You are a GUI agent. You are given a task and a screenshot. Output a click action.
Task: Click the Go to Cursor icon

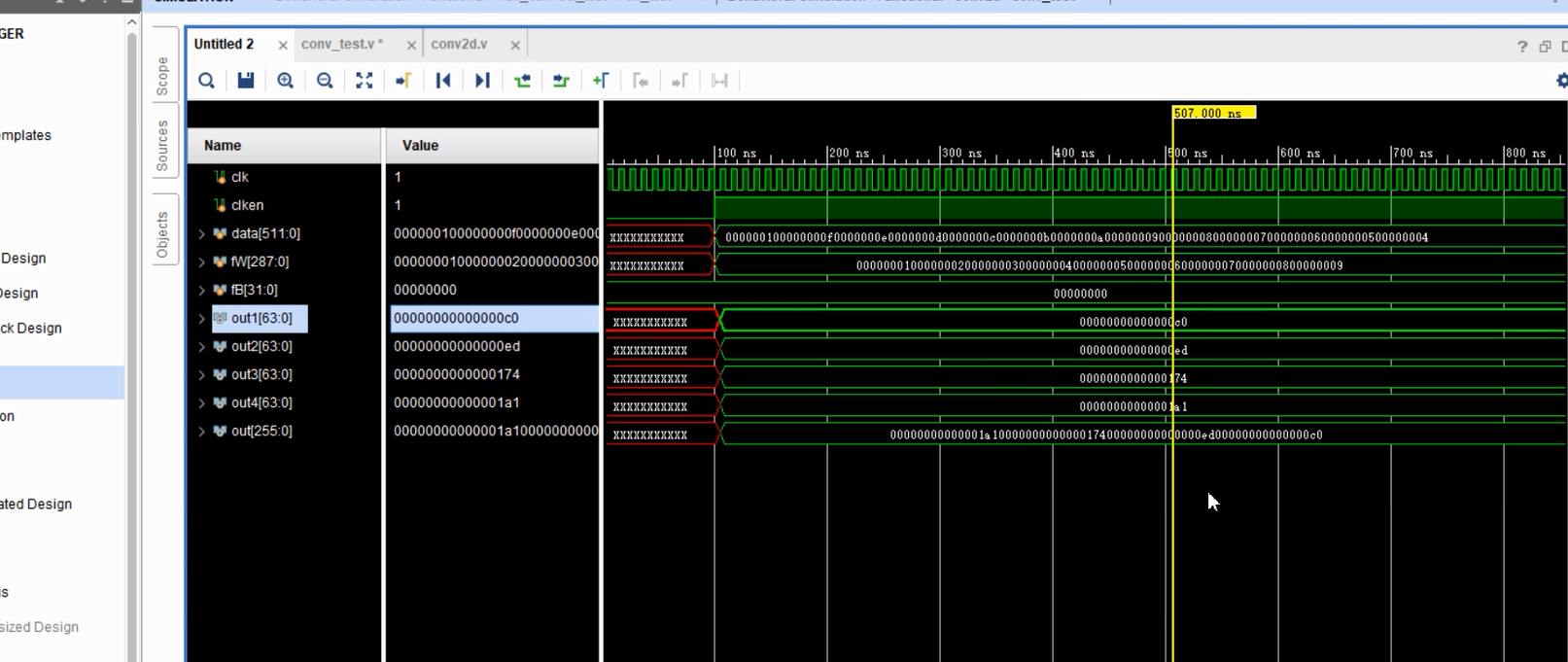[403, 81]
